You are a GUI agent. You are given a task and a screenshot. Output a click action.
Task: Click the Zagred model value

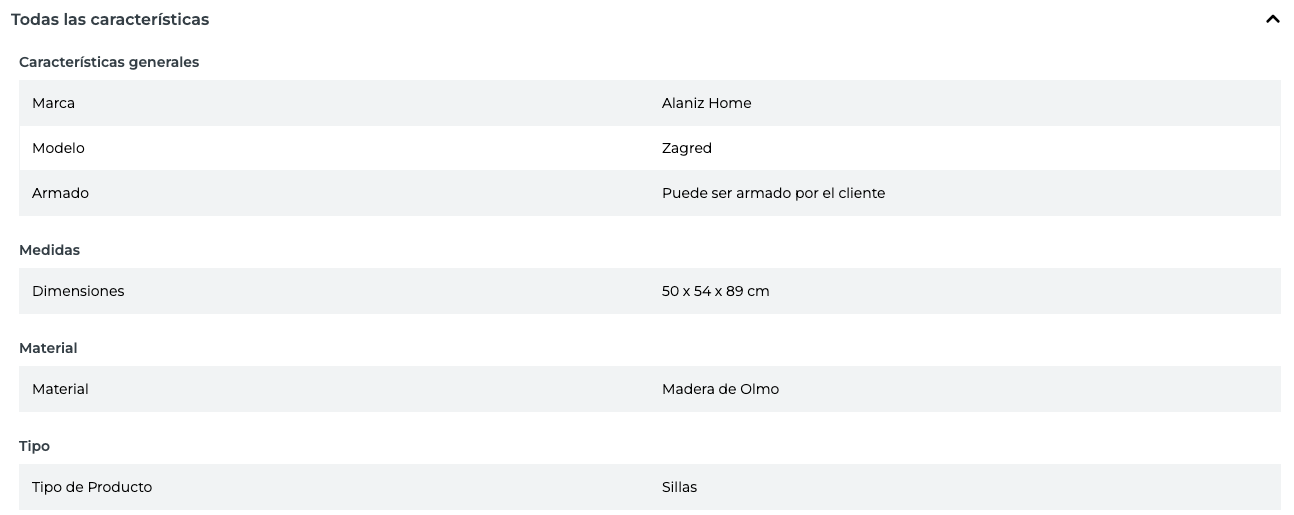coord(686,148)
